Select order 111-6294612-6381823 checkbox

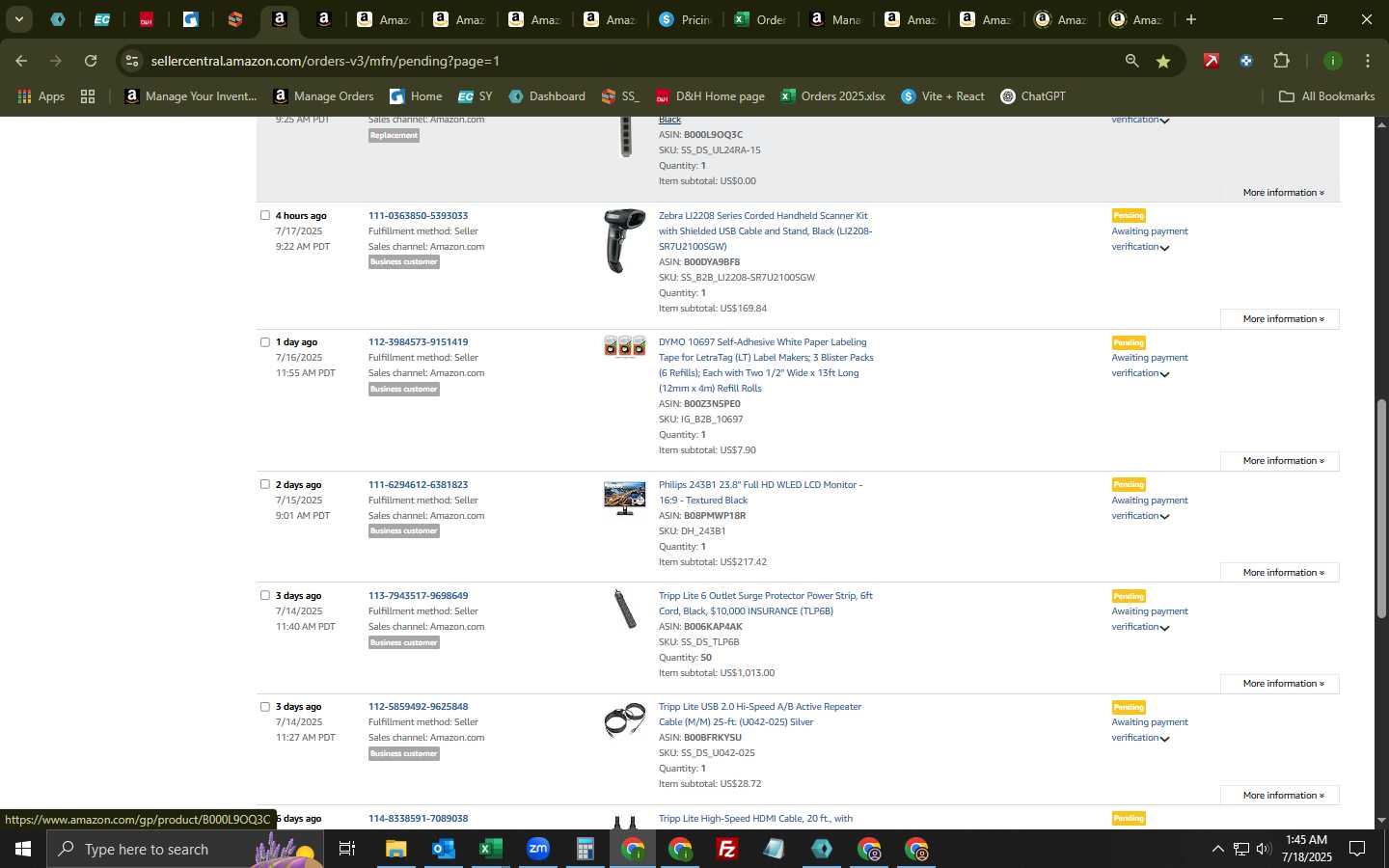pyautogui.click(x=265, y=484)
